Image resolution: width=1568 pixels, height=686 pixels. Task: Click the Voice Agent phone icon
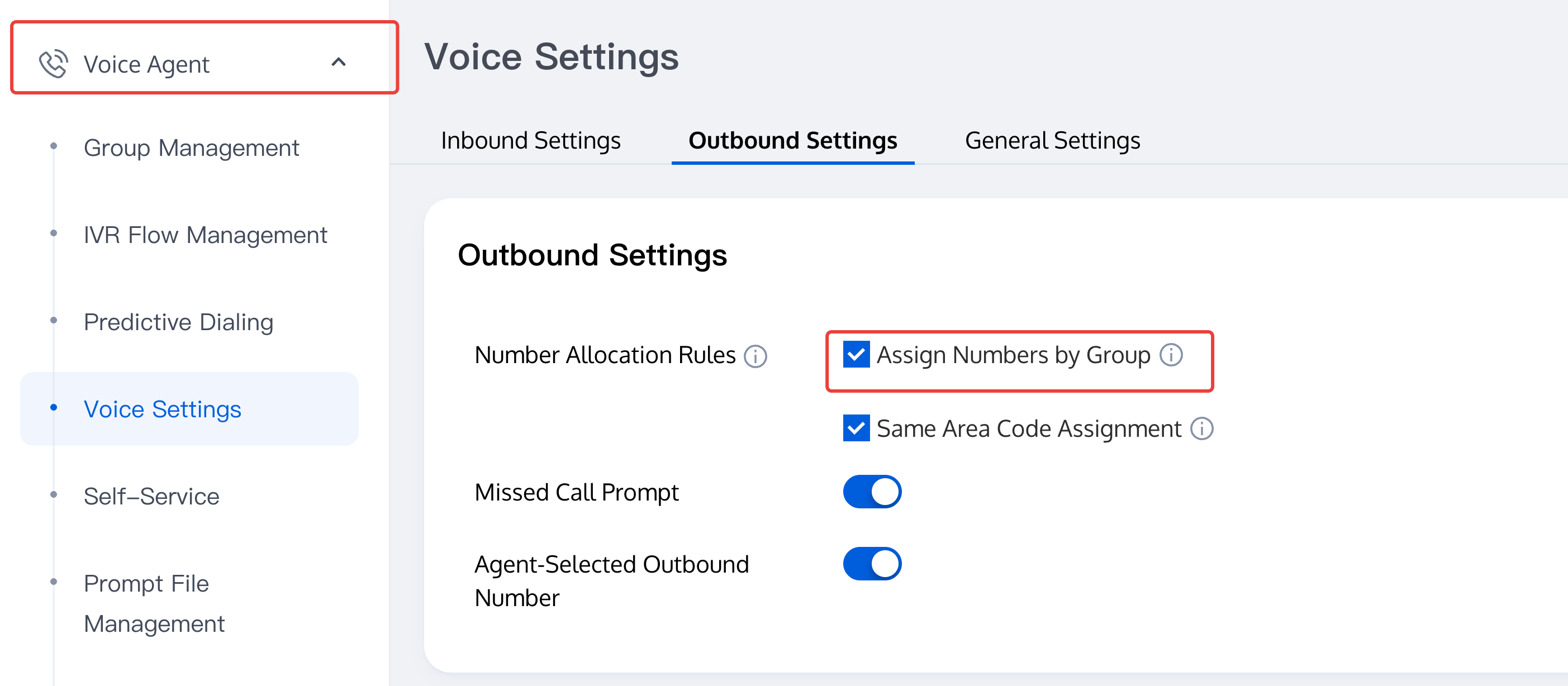53,64
